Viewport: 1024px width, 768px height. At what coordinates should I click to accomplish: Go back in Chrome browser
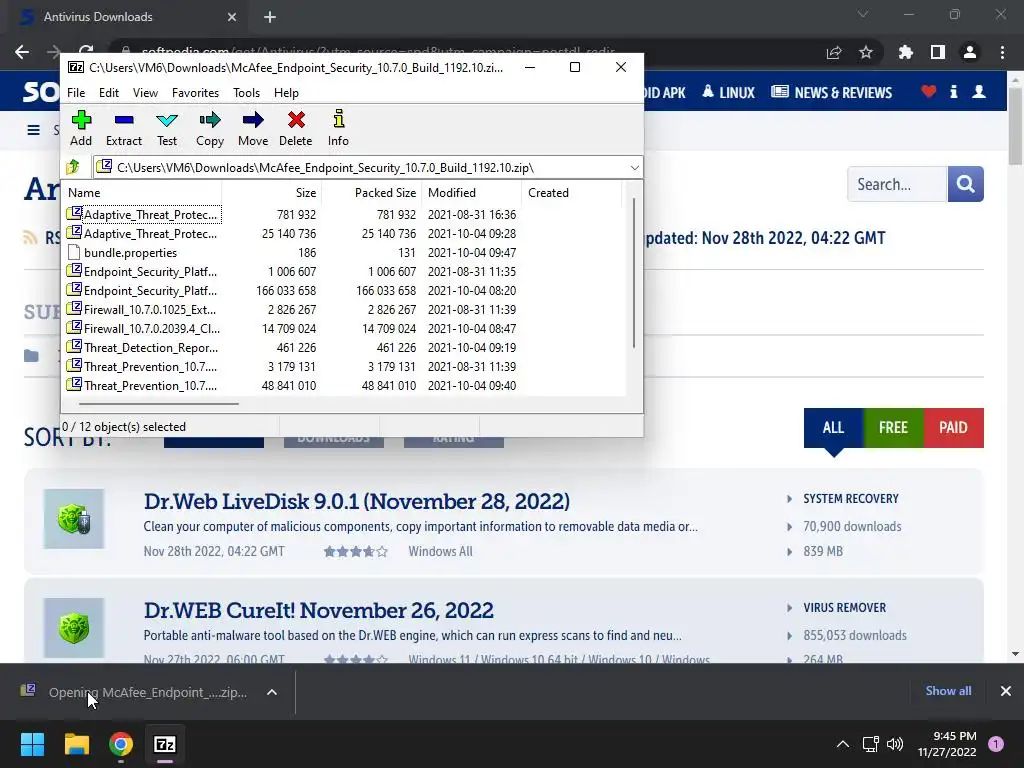(x=22, y=52)
